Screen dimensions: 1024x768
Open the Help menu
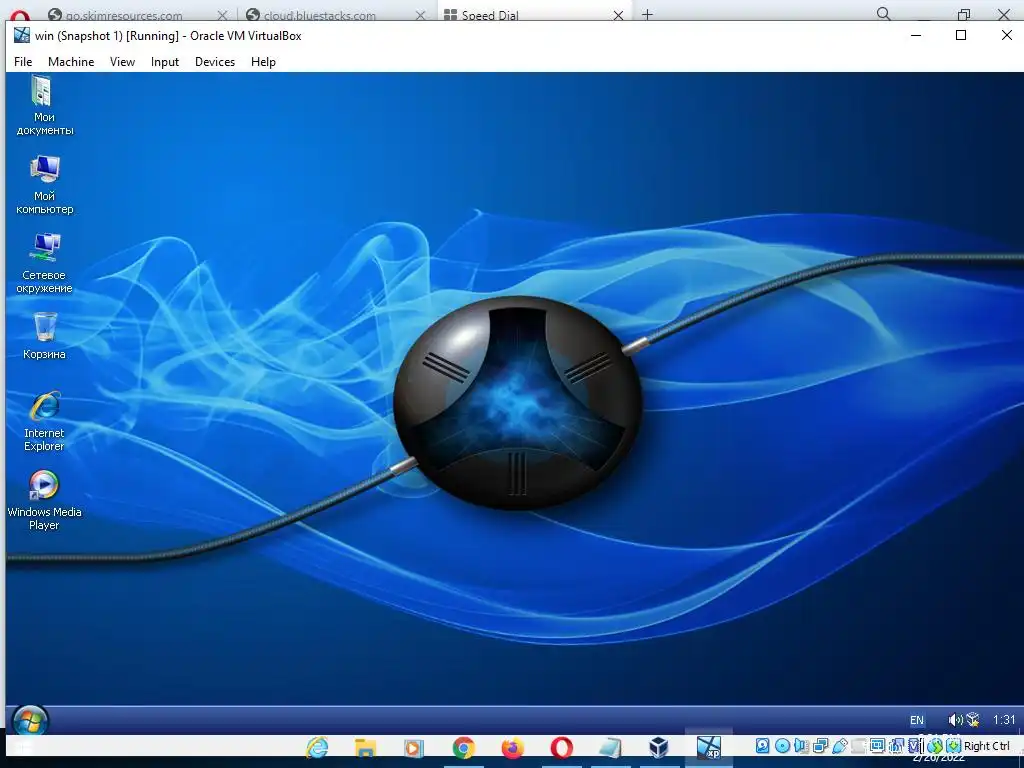pos(263,61)
